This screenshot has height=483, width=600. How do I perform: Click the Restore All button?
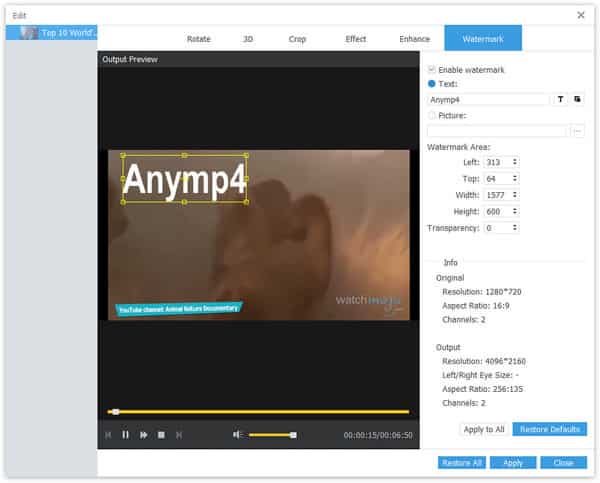pyautogui.click(x=462, y=463)
